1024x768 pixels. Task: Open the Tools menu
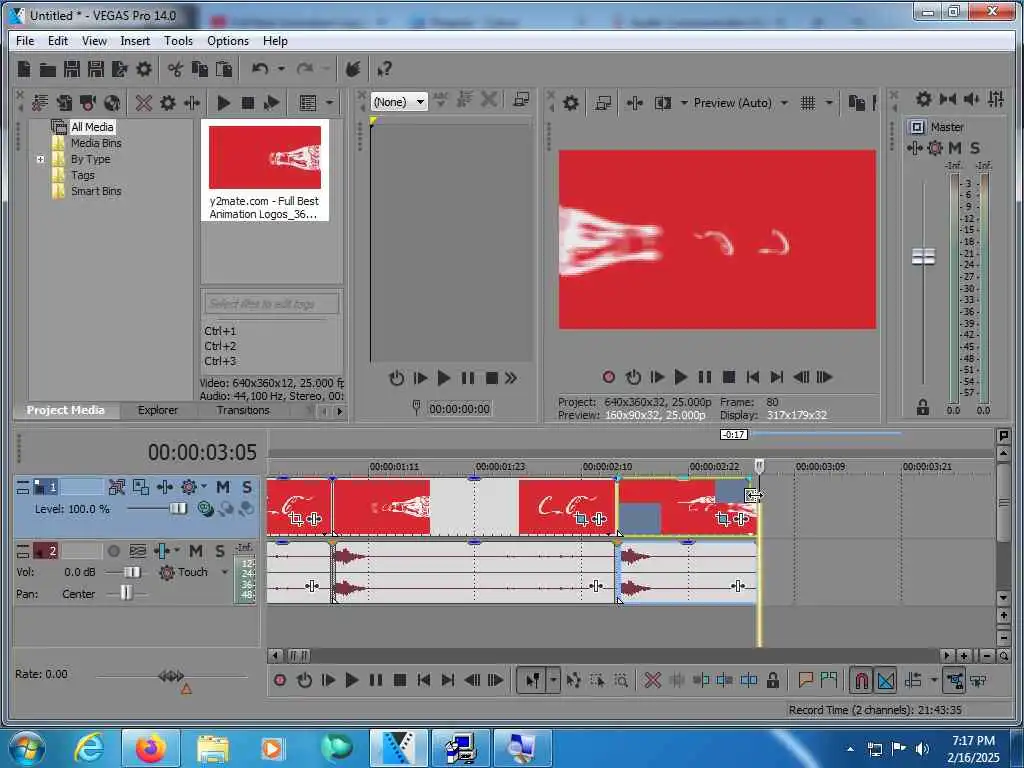point(178,40)
